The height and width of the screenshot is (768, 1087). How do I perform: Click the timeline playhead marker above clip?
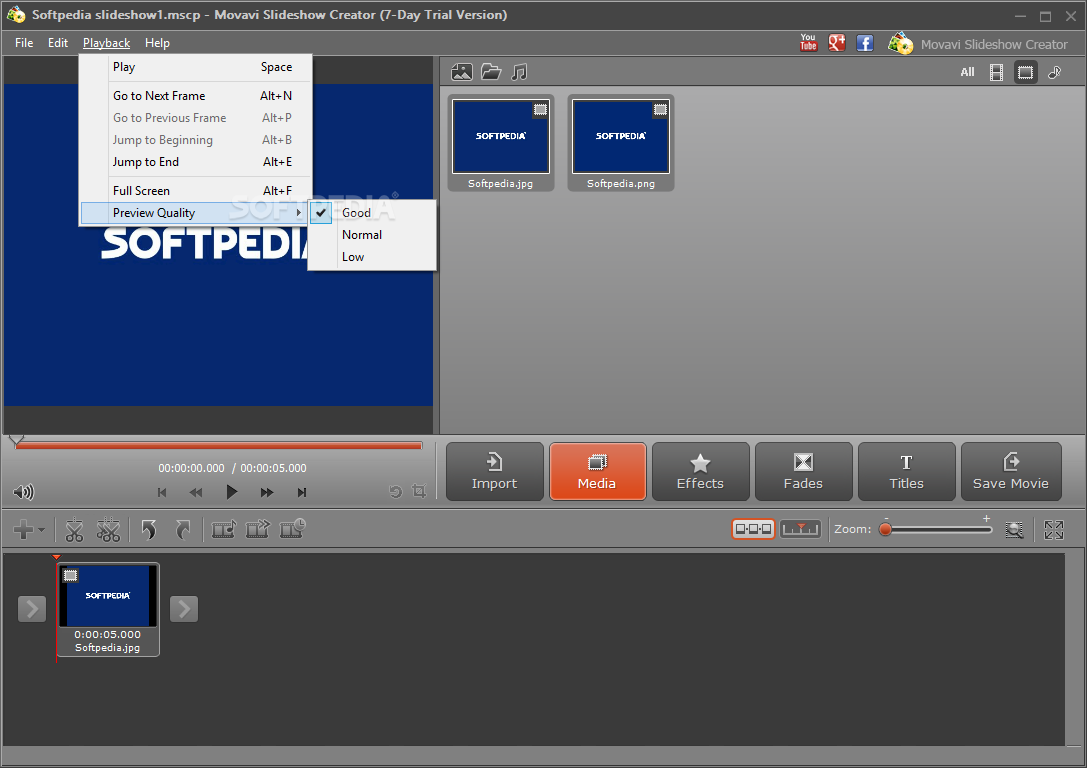pos(56,557)
